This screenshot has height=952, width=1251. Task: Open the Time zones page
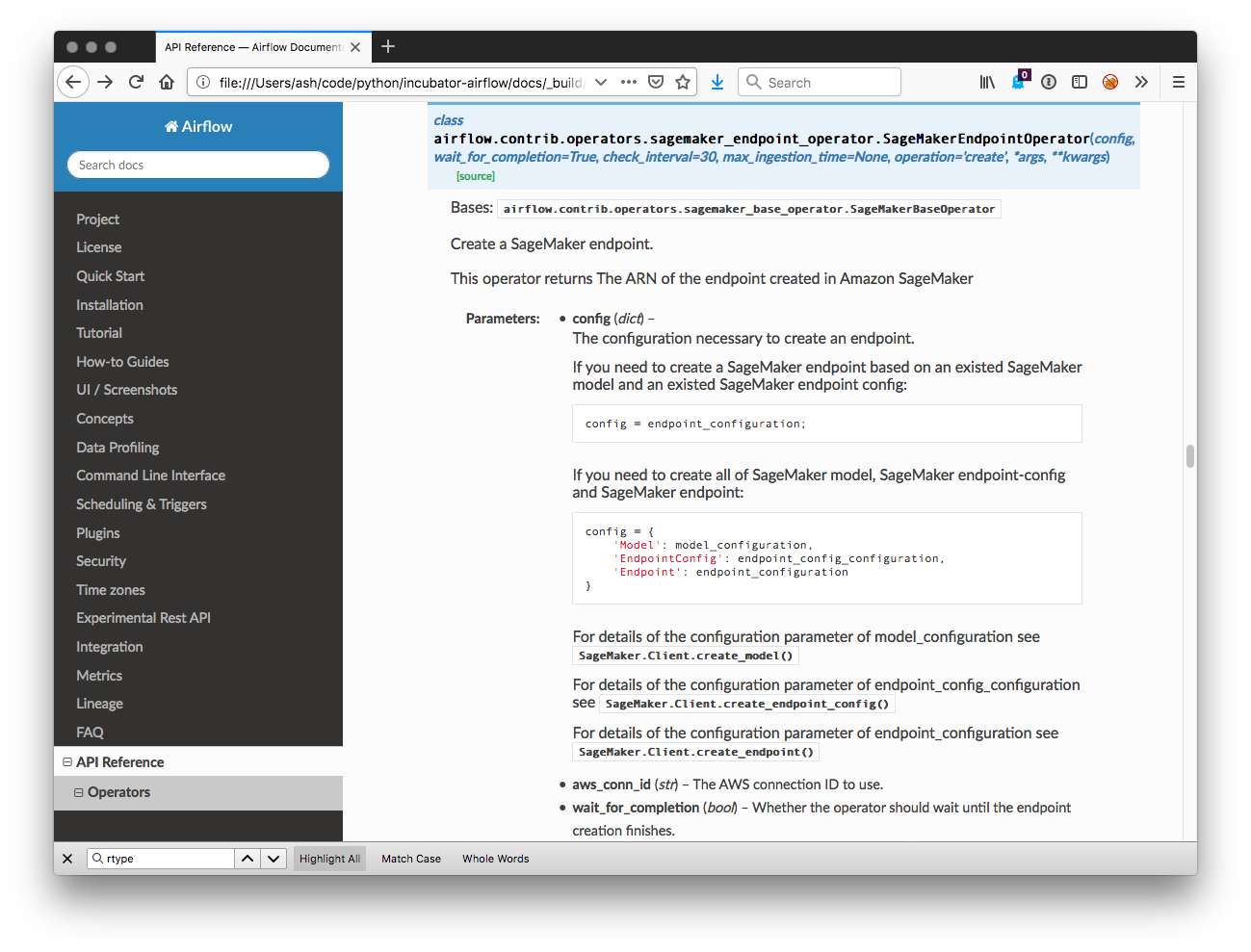point(111,590)
